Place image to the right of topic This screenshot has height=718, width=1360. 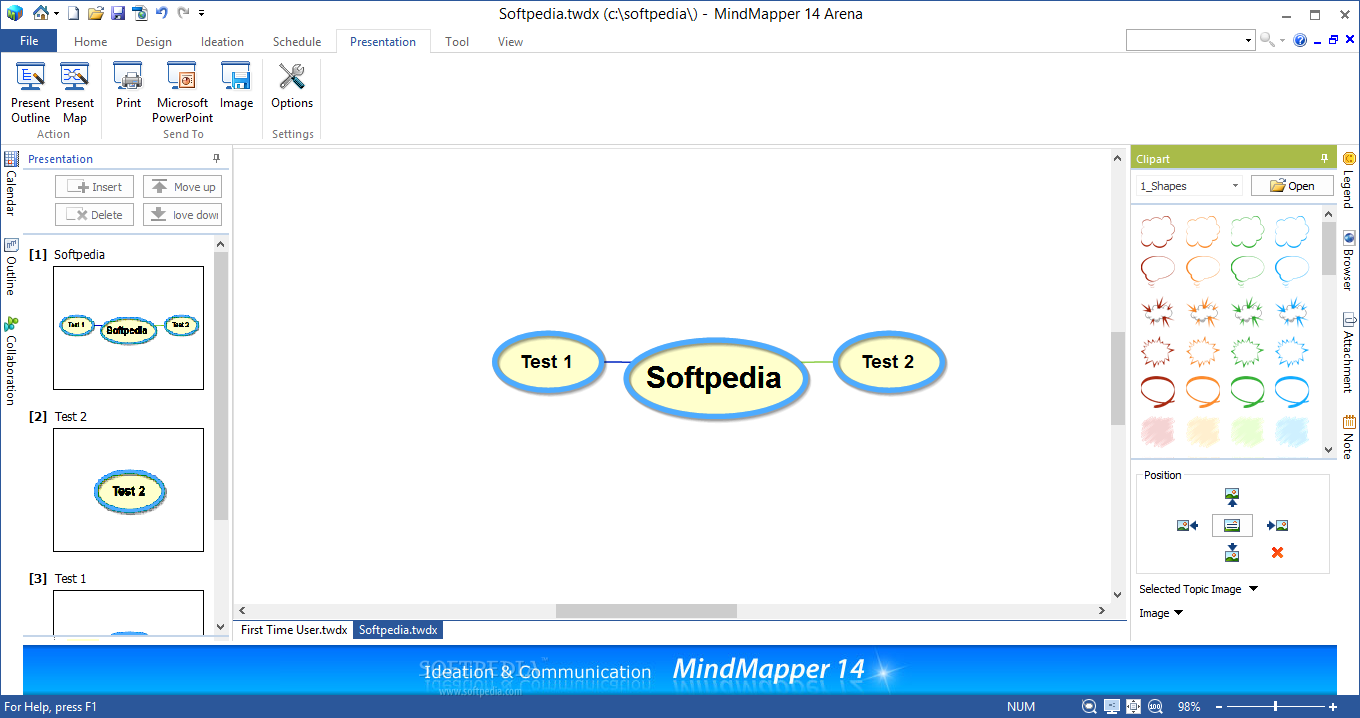[x=1277, y=525]
